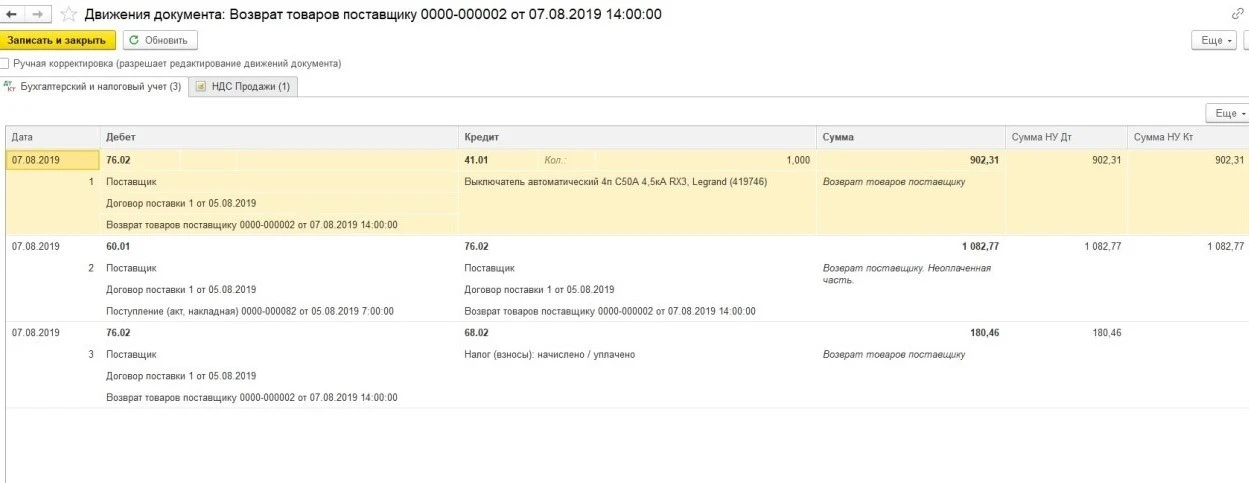Click the refresh icon in the Обновить button
This screenshot has height=483, width=1249.
tap(134, 40)
